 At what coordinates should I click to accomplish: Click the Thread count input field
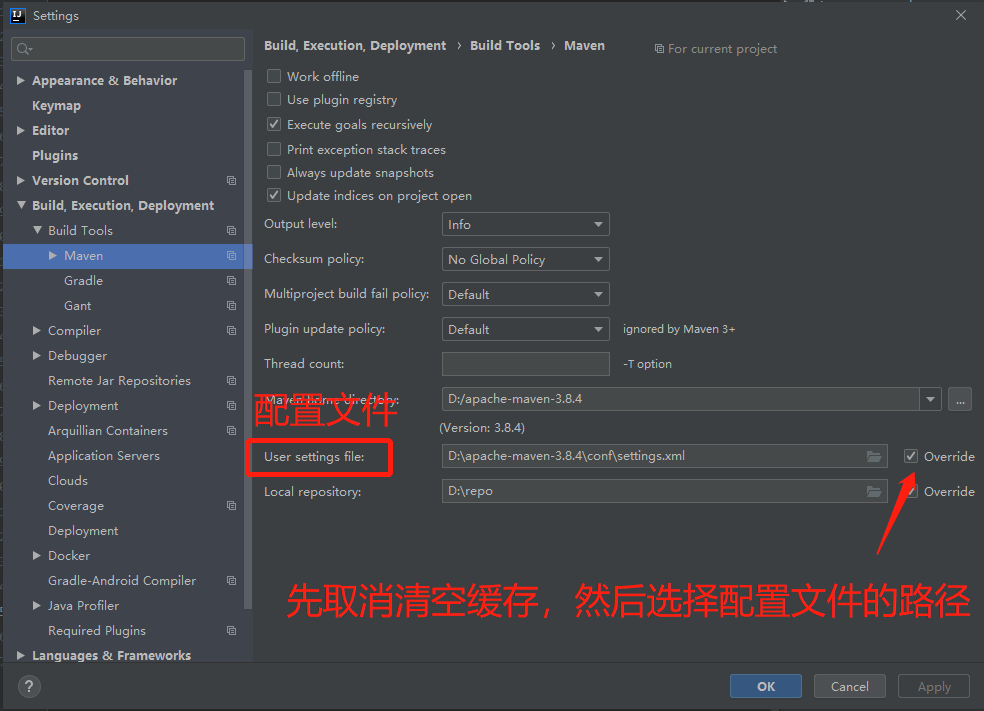[x=526, y=364]
